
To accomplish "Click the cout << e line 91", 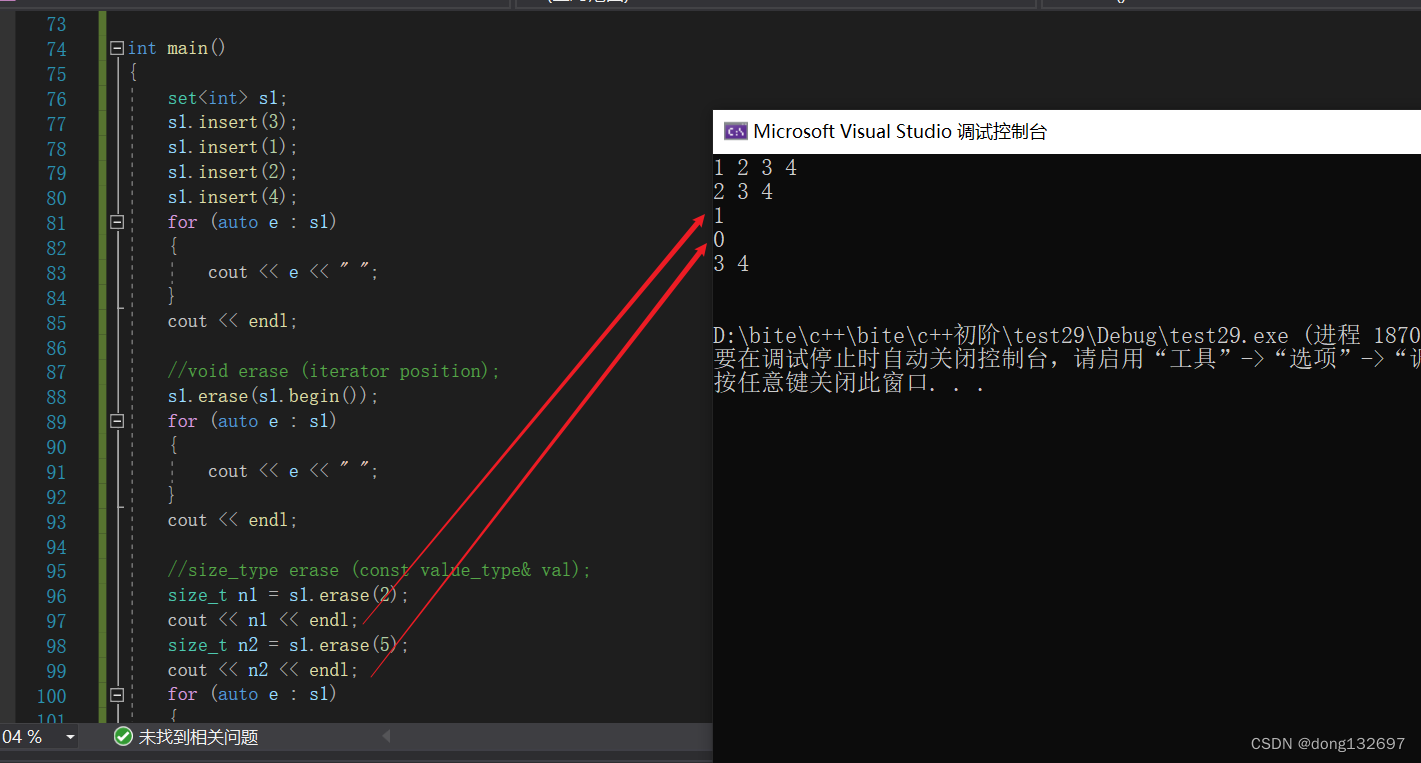I will [x=294, y=471].
